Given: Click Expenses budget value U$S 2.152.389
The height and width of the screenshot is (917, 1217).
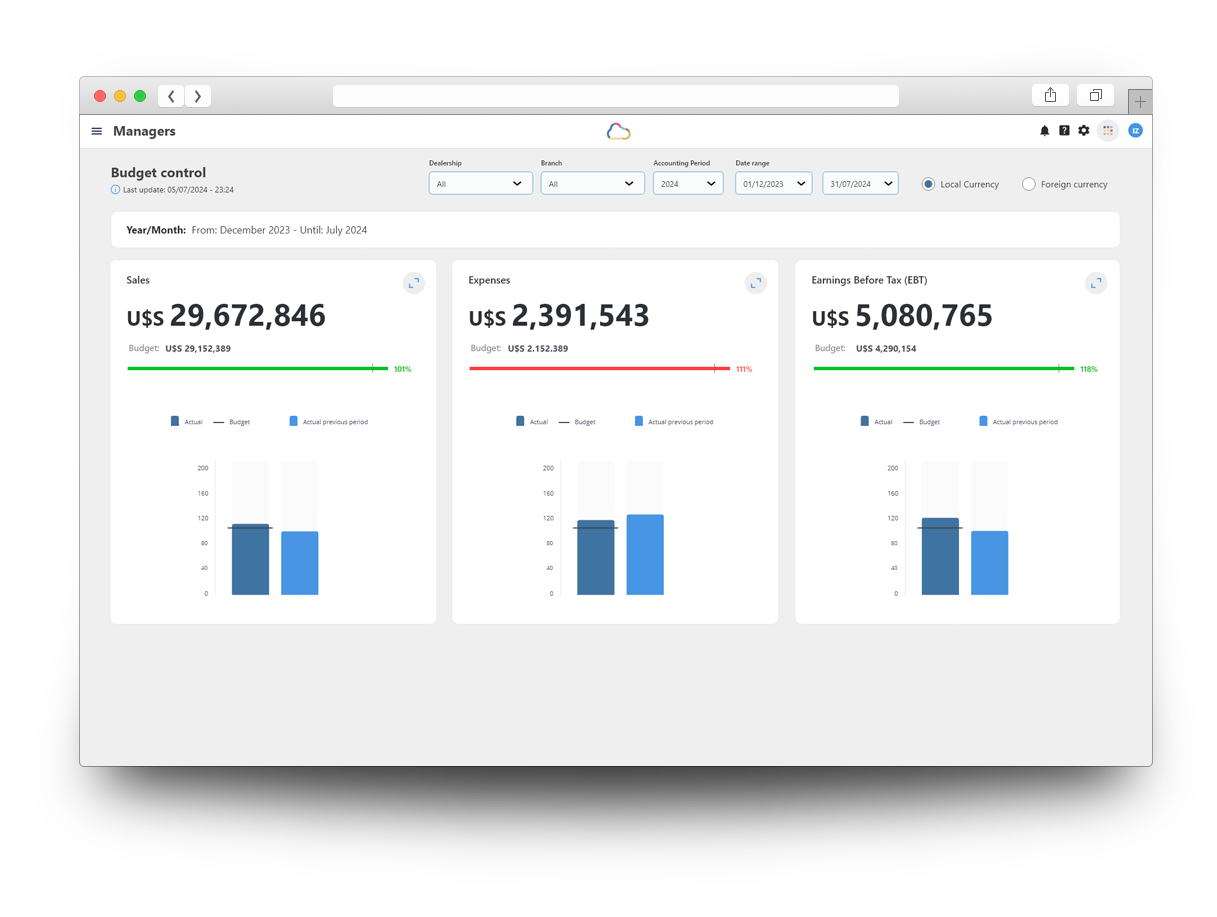Looking at the screenshot, I should [538, 349].
